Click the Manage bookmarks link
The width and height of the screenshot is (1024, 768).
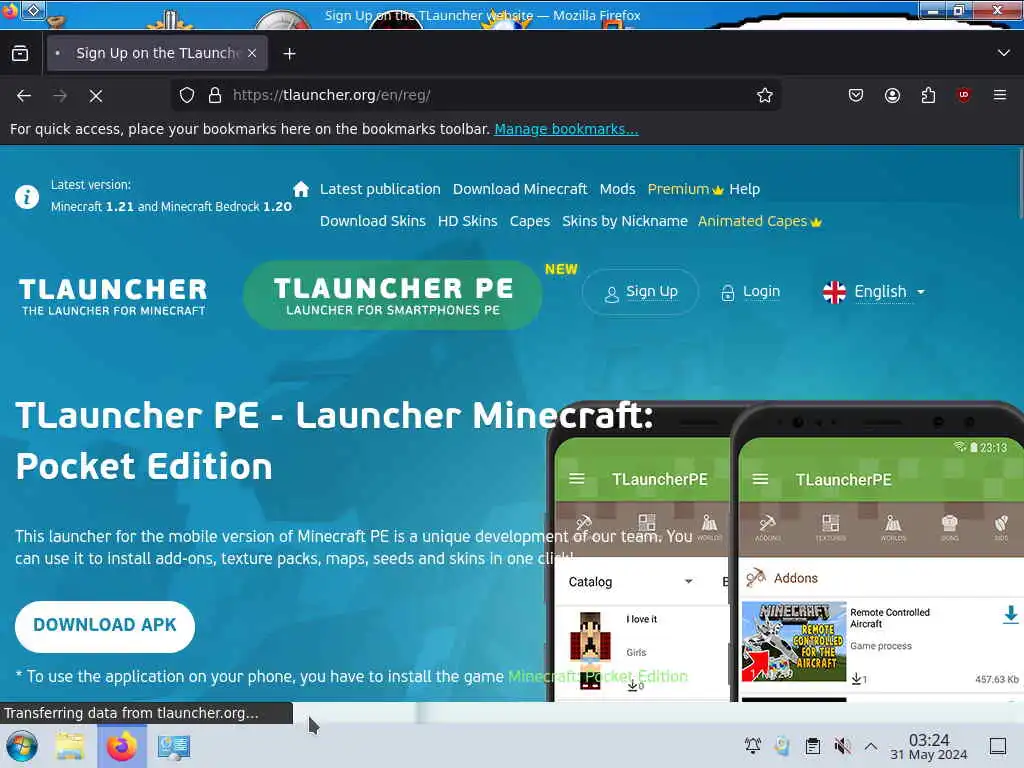click(x=566, y=129)
